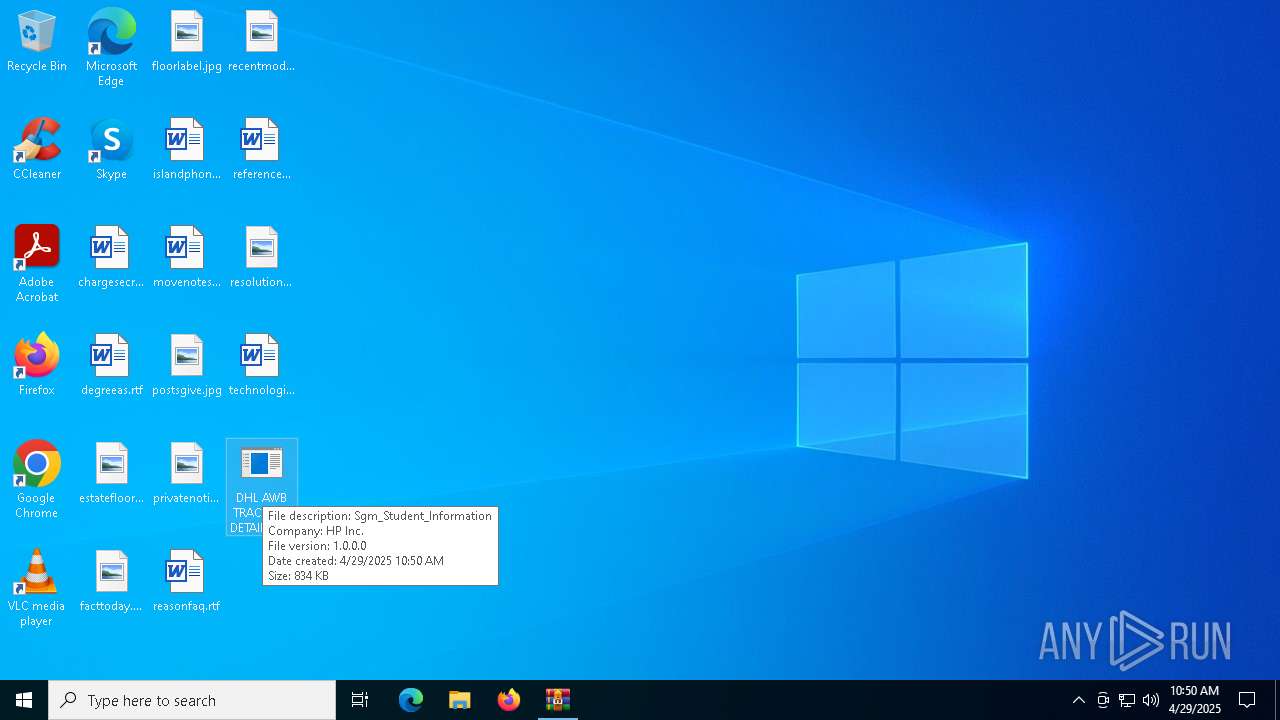Select the VLC media player shortcut
This screenshot has width=1280, height=720.
[x=37, y=588]
